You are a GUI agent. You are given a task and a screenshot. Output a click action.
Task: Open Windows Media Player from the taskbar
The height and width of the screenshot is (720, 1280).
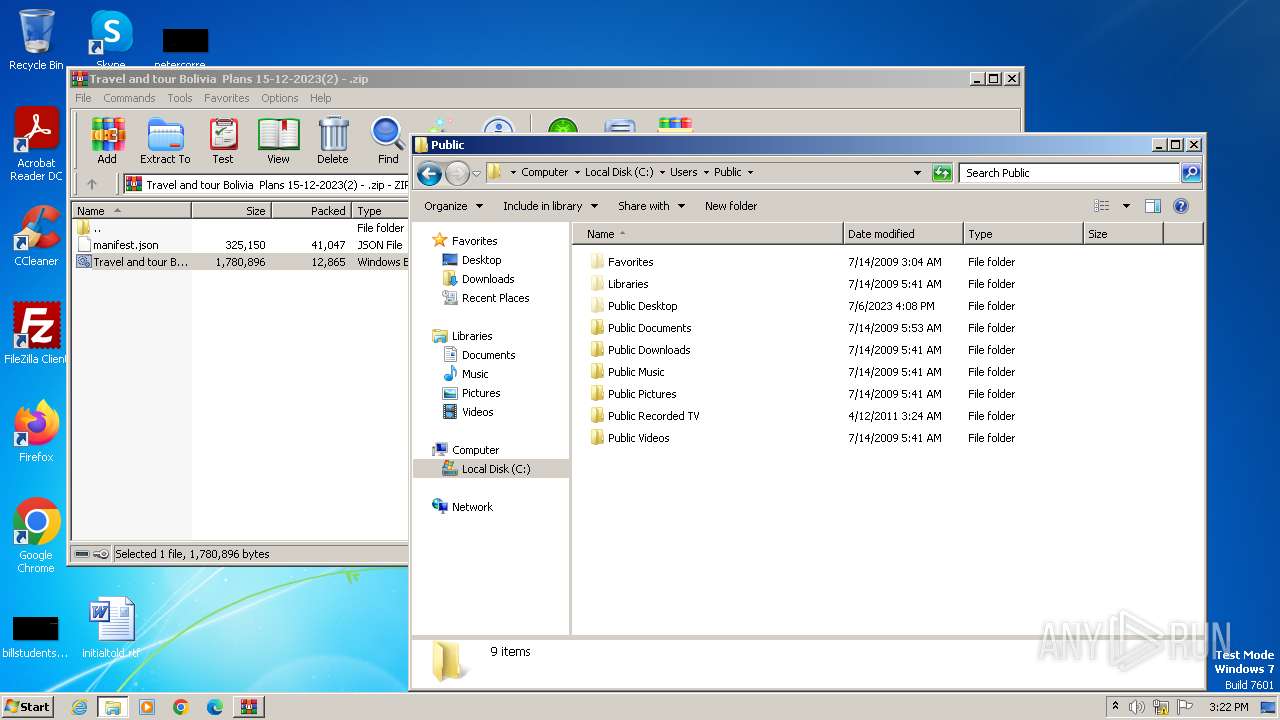point(147,707)
